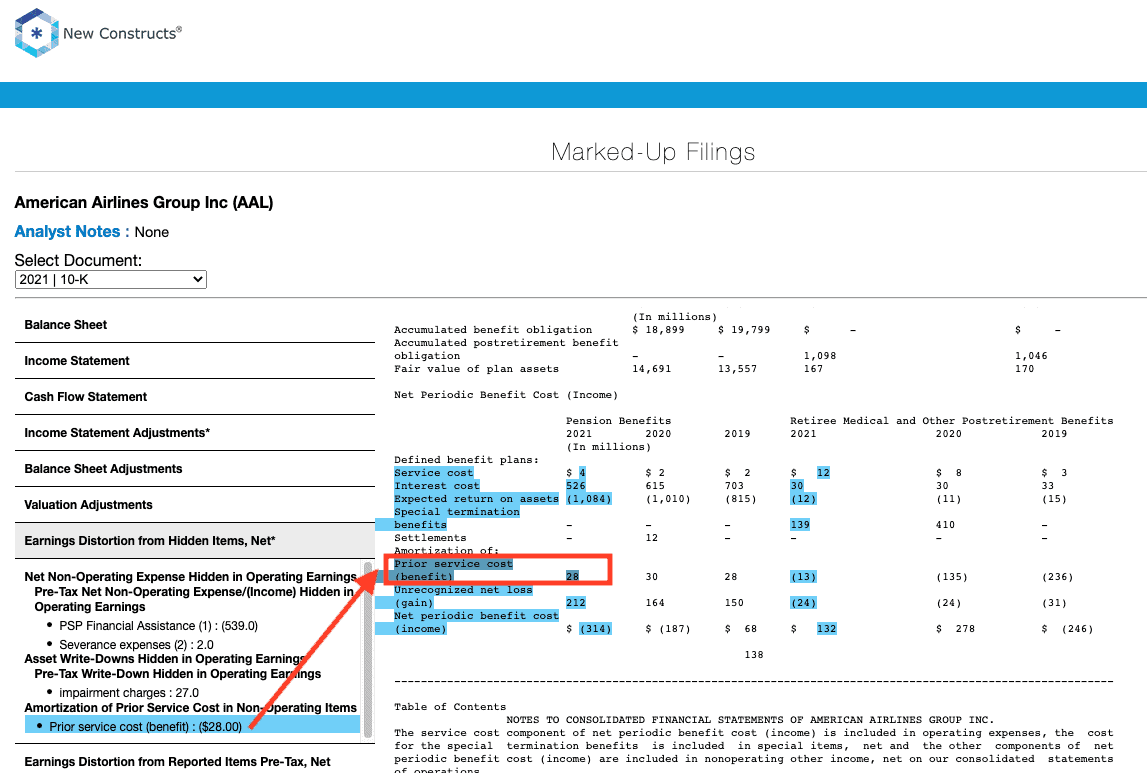Click highlighted Expected return on assets label
The image size is (1147, 773).
(x=476, y=499)
